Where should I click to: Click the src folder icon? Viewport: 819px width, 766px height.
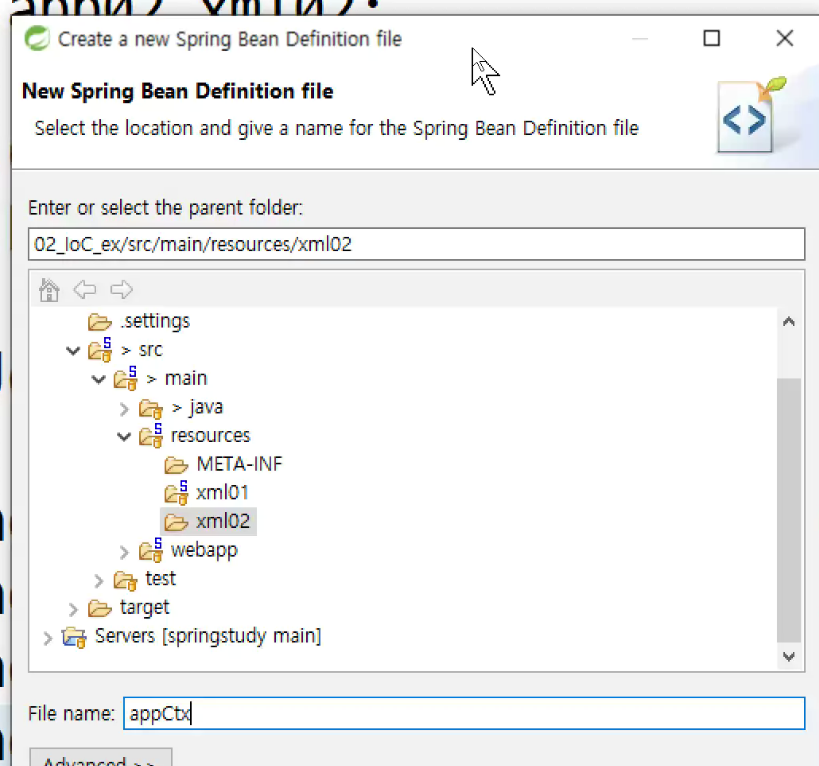click(x=100, y=350)
